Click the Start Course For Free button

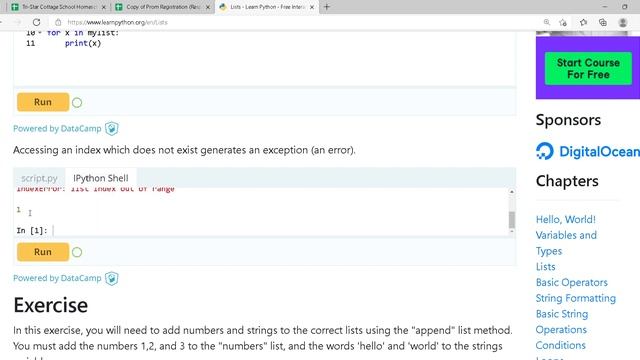point(588,69)
